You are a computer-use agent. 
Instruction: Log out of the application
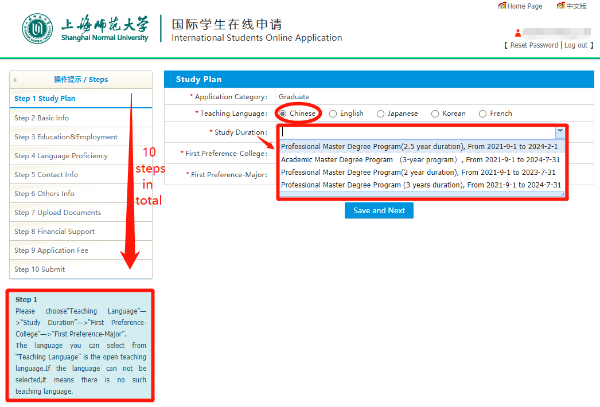(576, 46)
